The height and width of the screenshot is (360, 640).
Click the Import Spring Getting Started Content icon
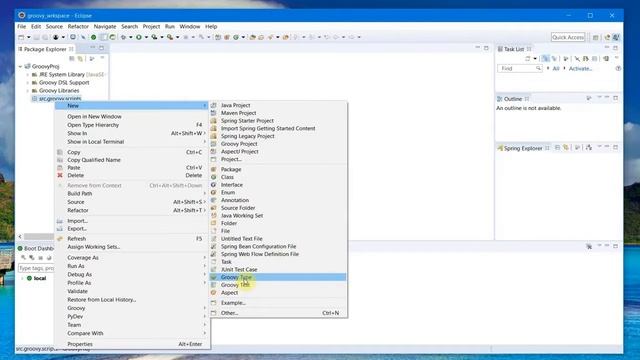(x=213, y=128)
